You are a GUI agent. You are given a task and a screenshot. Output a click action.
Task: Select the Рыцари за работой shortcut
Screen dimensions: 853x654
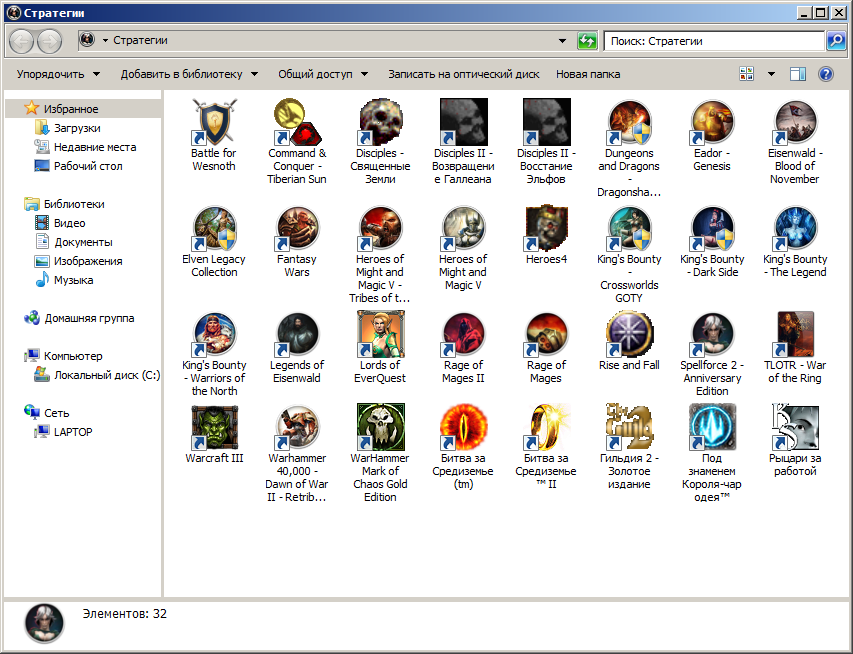(795, 441)
